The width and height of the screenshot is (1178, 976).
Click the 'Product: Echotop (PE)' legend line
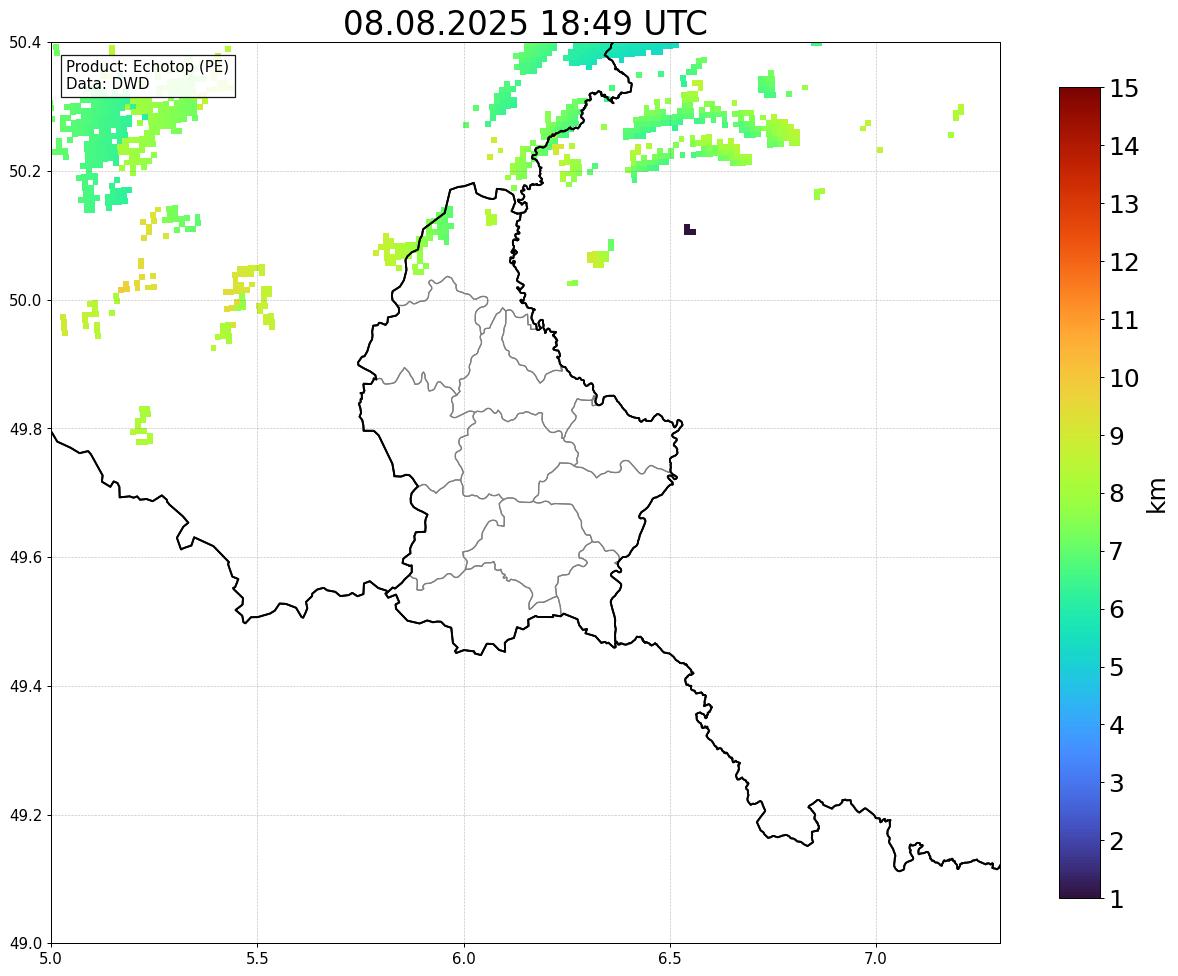click(147, 66)
